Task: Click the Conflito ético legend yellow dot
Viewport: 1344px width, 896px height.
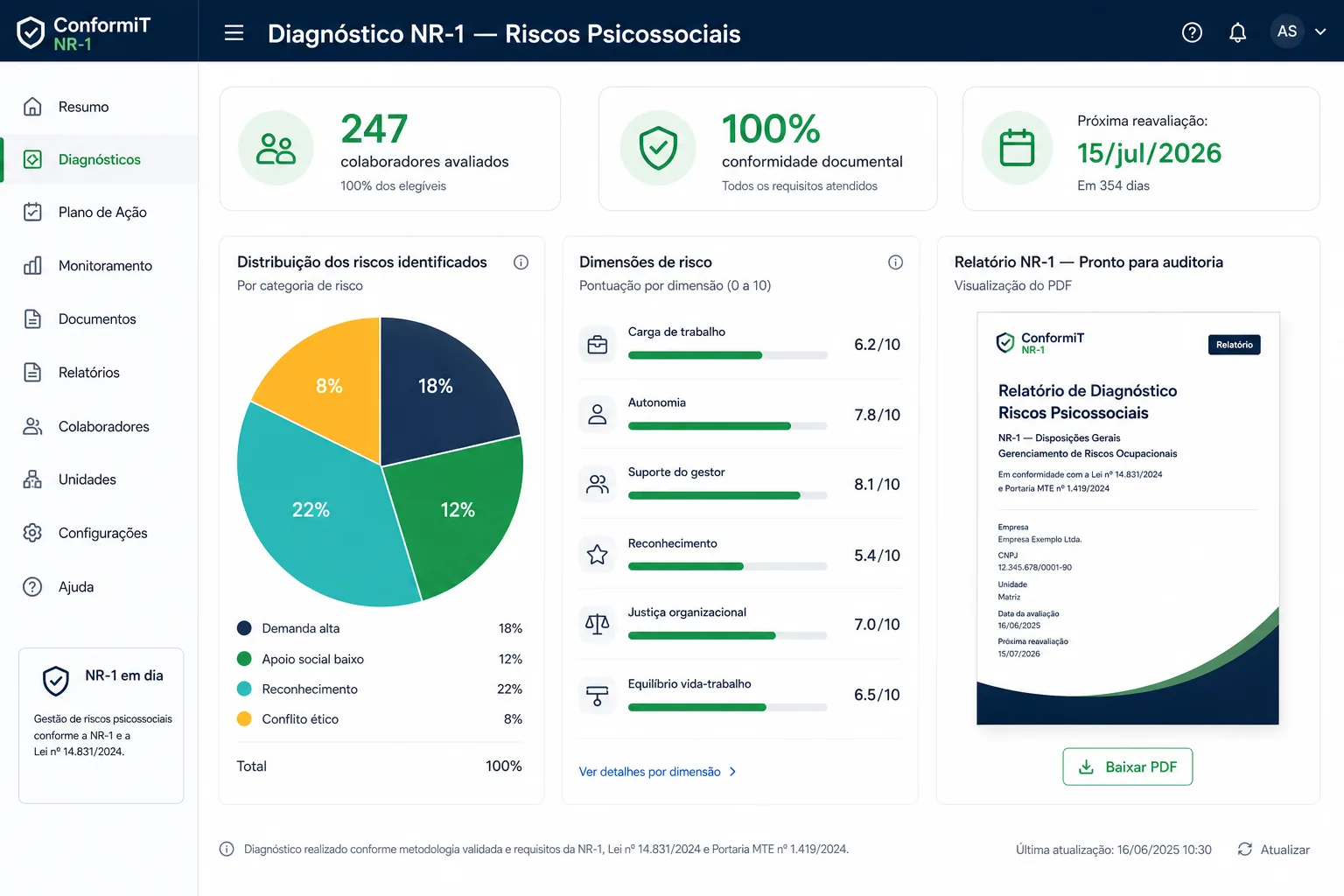Action: click(x=244, y=719)
